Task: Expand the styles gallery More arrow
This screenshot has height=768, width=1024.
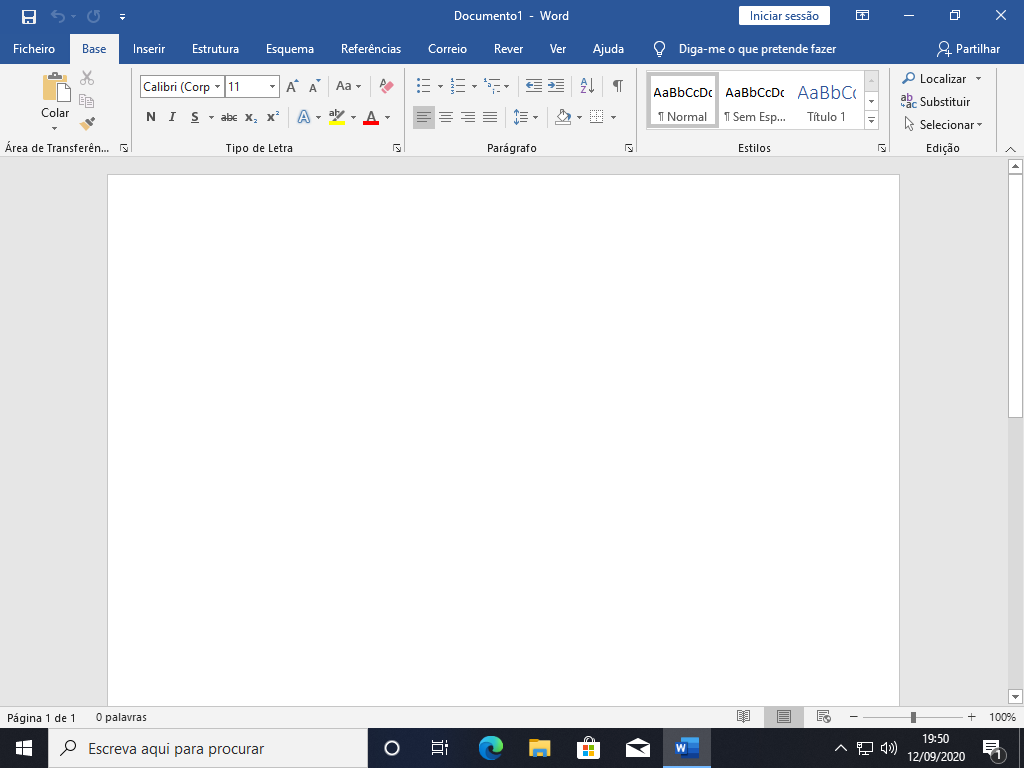Action: (x=872, y=120)
